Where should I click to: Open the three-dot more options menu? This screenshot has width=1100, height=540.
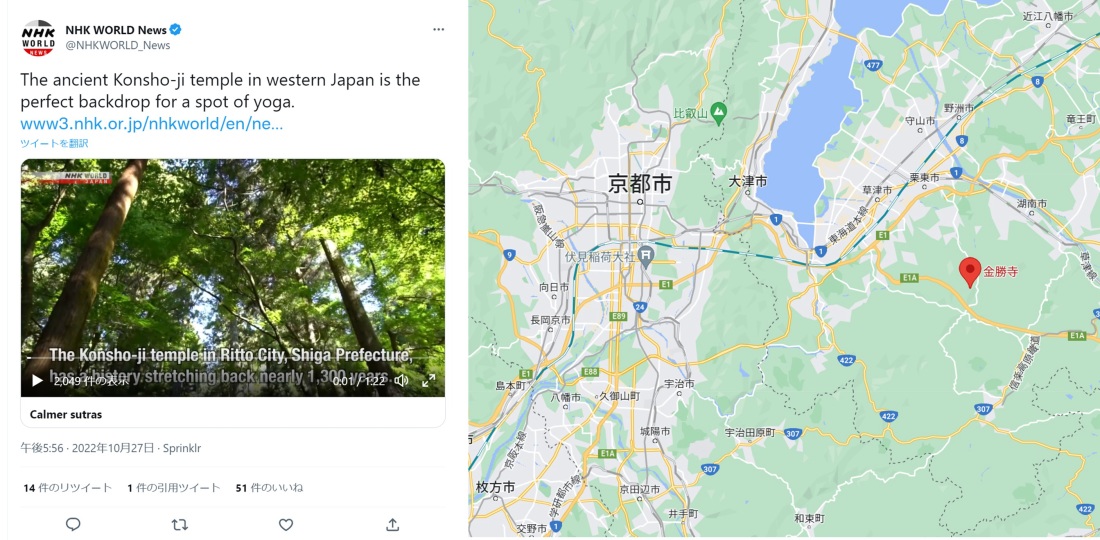tap(438, 29)
